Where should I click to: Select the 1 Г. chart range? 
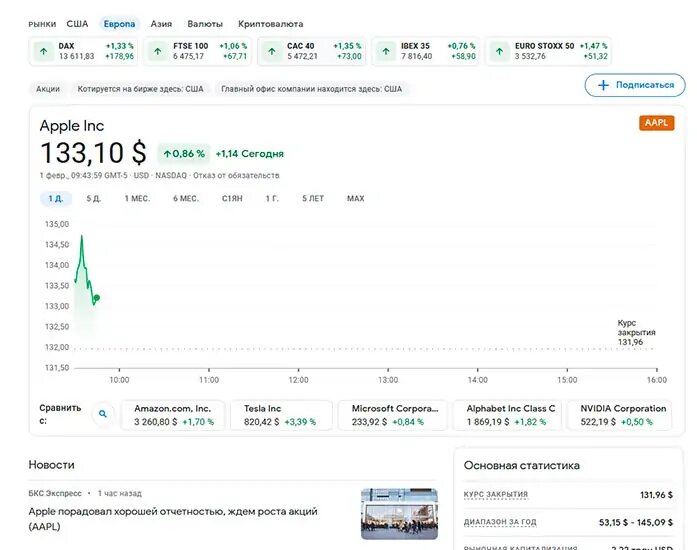272,199
